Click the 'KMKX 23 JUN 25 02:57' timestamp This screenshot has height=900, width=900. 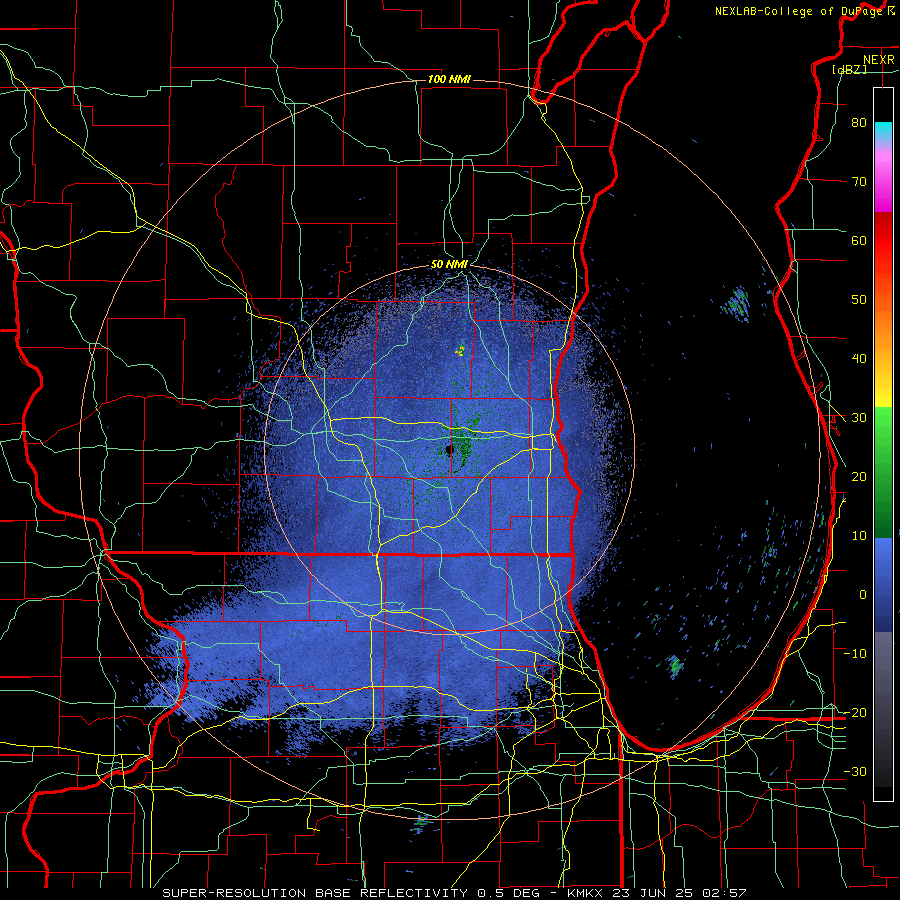point(657,893)
